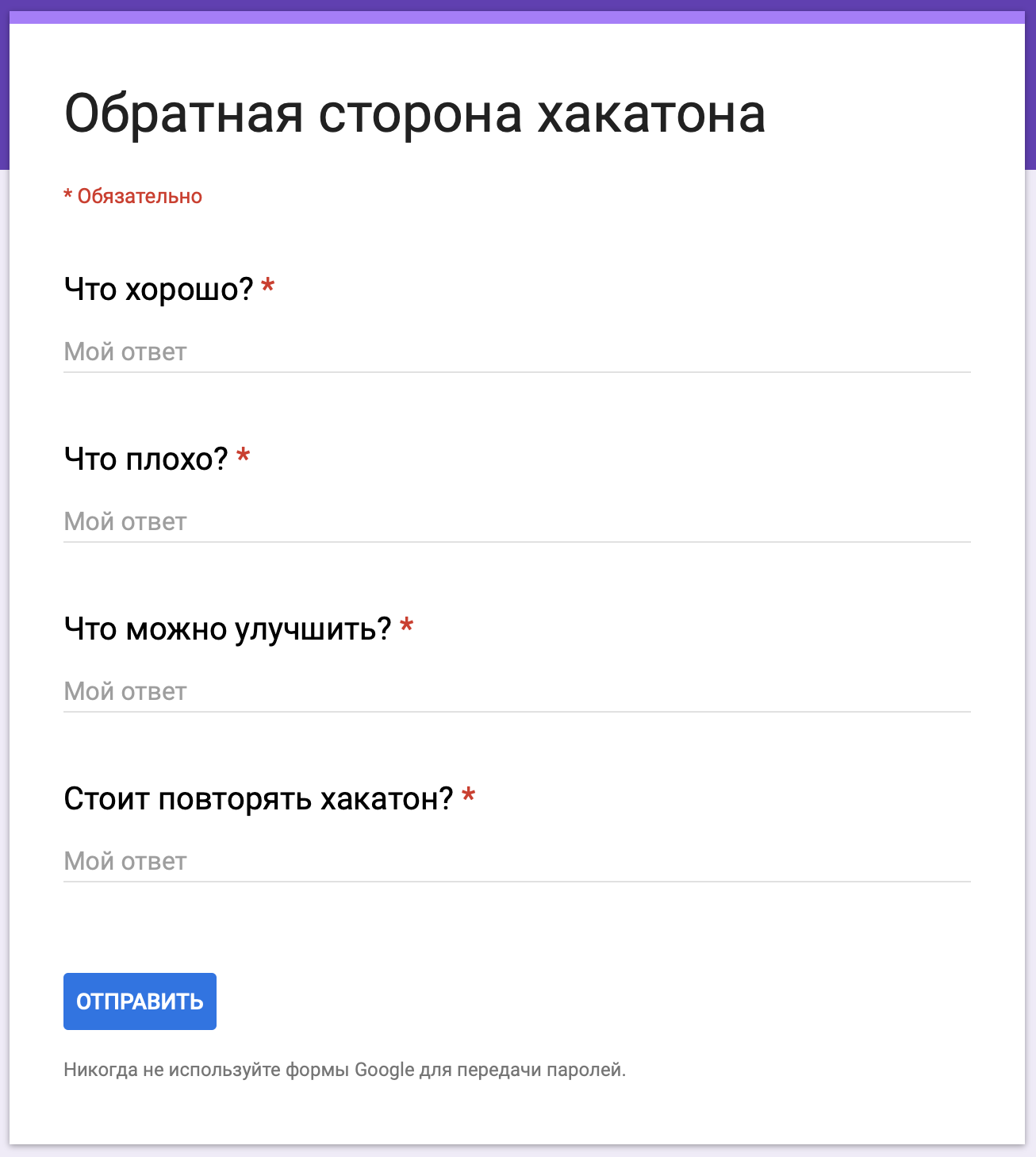This screenshot has height=1157, width=1036.
Task: Click the answer field under "Что хорошо?"
Action: [x=517, y=352]
